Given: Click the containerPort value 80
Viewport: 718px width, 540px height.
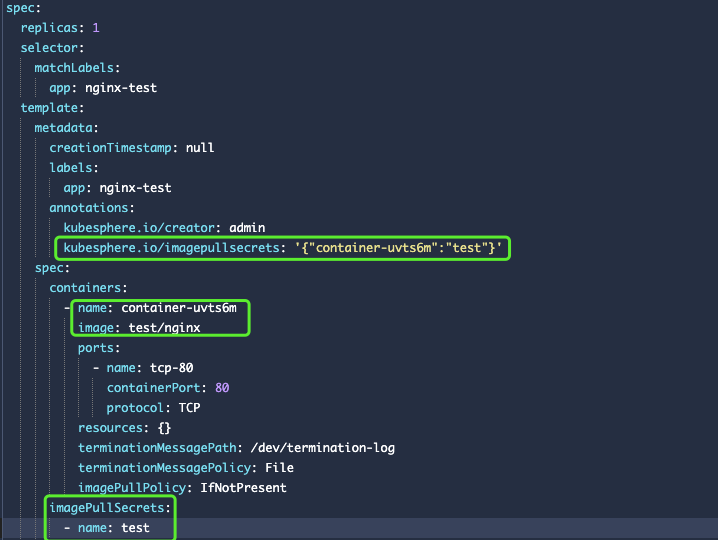Looking at the screenshot, I should pyautogui.click(x=222, y=388).
